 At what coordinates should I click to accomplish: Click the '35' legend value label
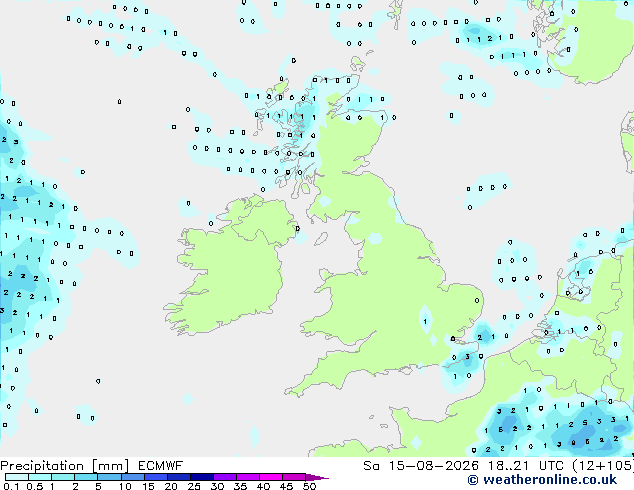pyautogui.click(x=240, y=486)
